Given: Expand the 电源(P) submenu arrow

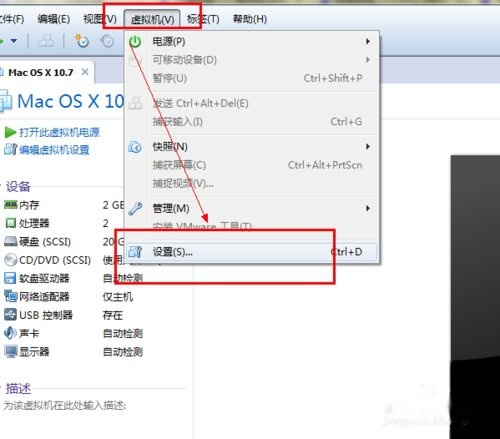Looking at the screenshot, I should tap(368, 41).
